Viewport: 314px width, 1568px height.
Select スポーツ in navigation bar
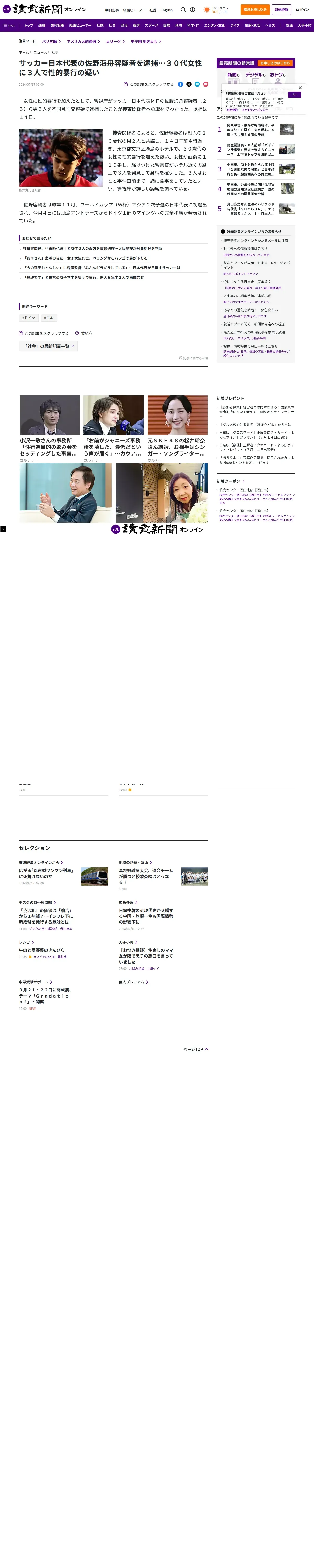[151, 26]
